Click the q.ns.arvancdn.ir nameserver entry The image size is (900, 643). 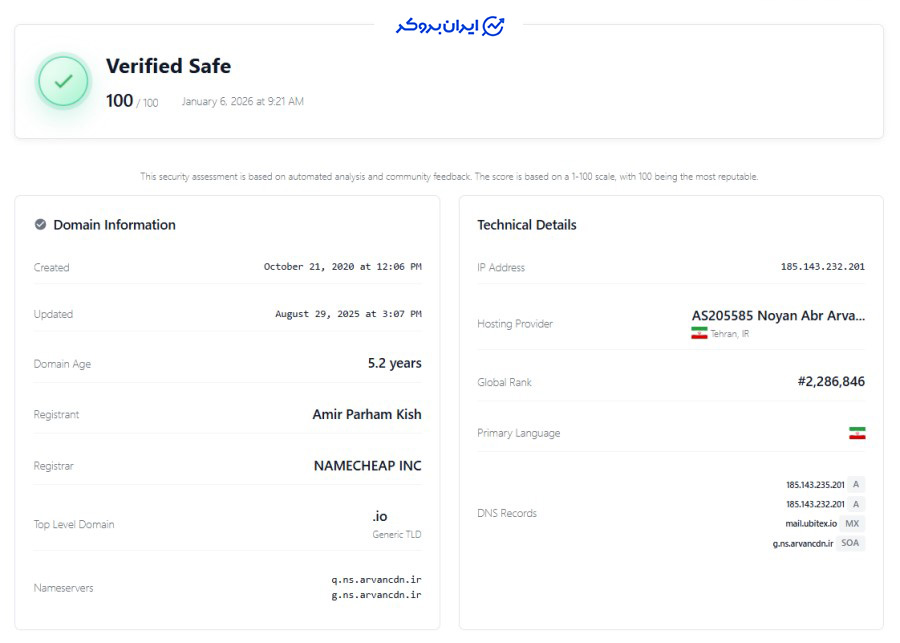pos(376,579)
